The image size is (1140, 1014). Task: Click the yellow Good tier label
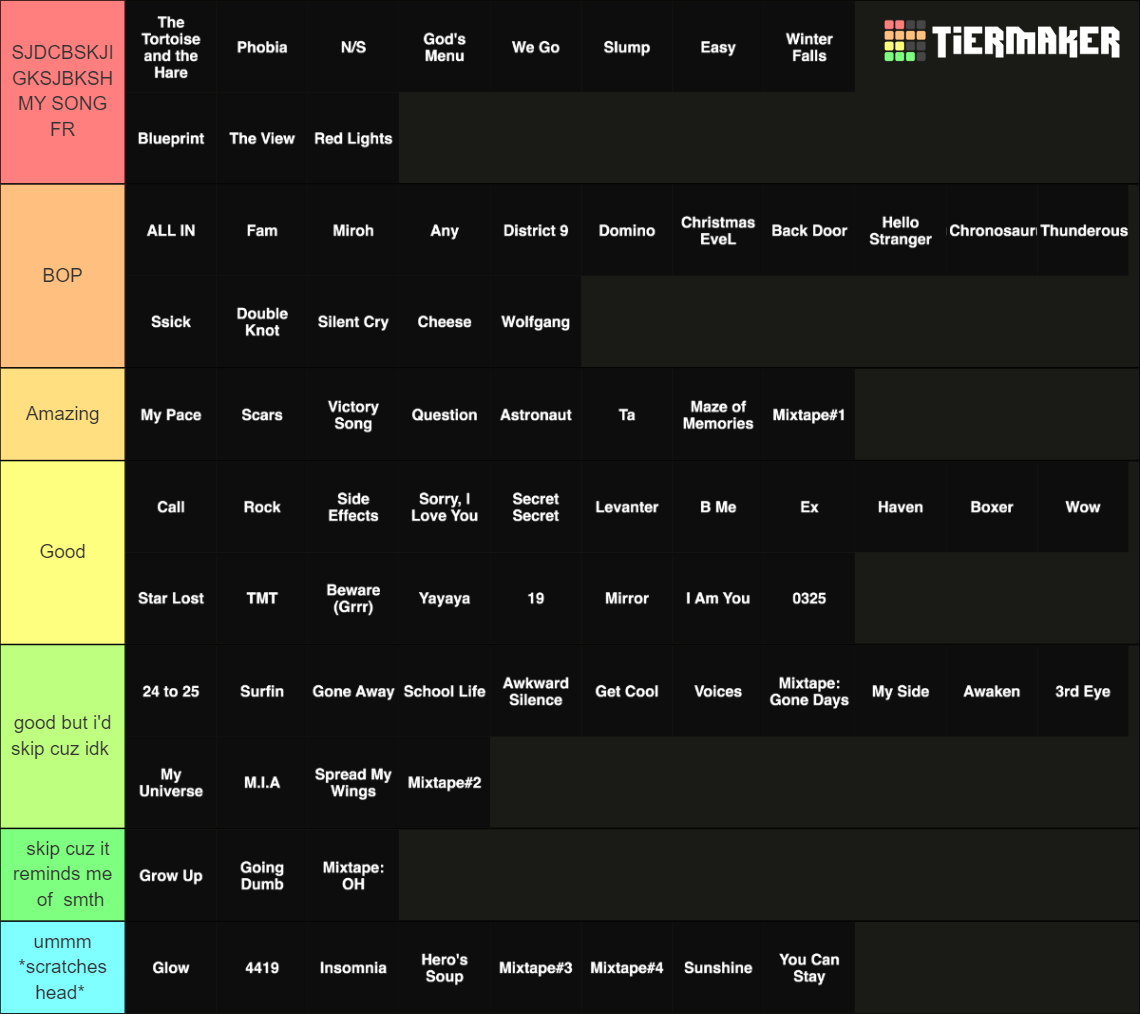point(62,551)
